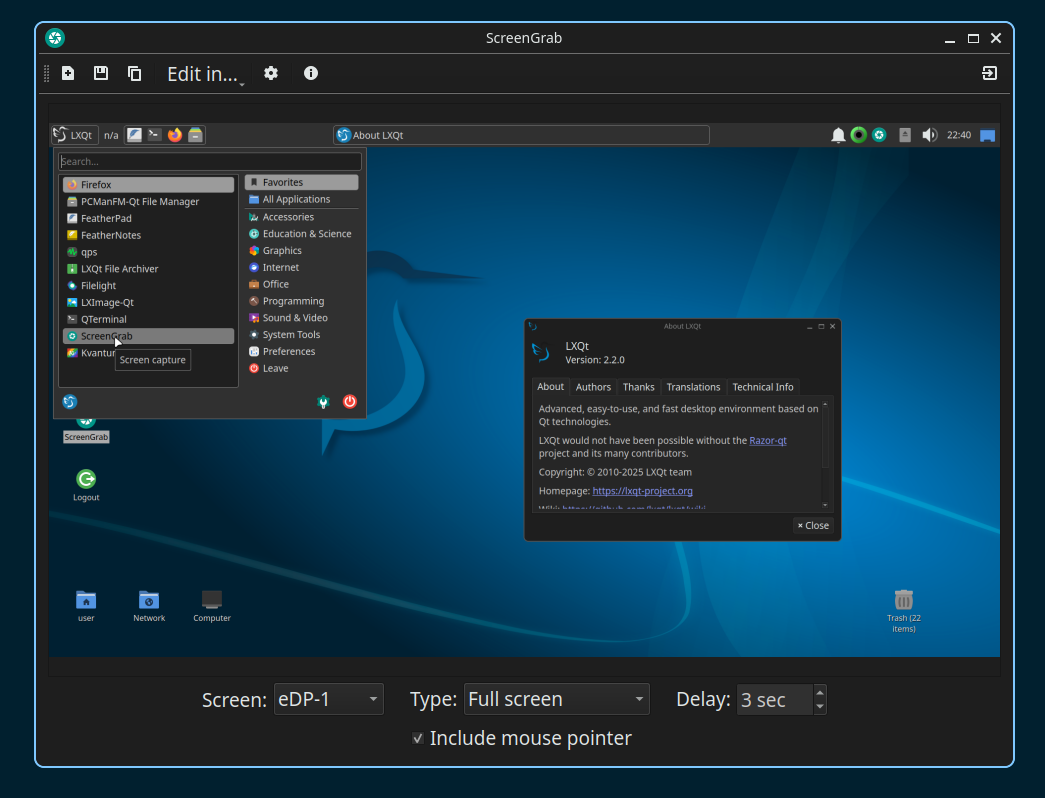
Task: Take a new screenshot in ScreenGrab toolbar
Action: (68, 73)
